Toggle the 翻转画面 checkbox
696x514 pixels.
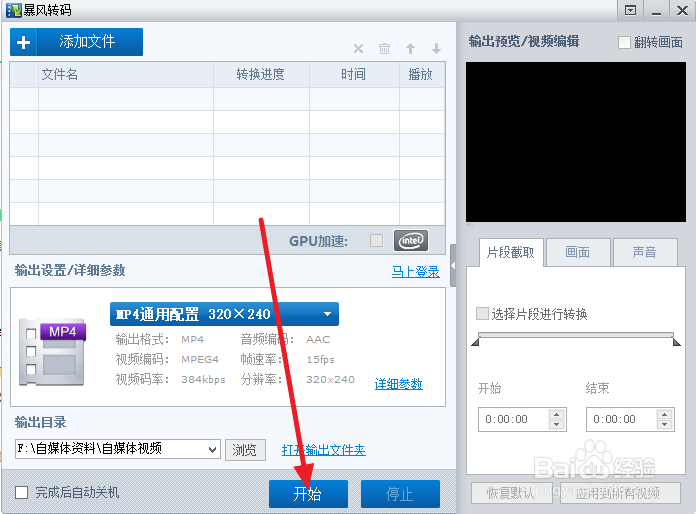(624, 43)
